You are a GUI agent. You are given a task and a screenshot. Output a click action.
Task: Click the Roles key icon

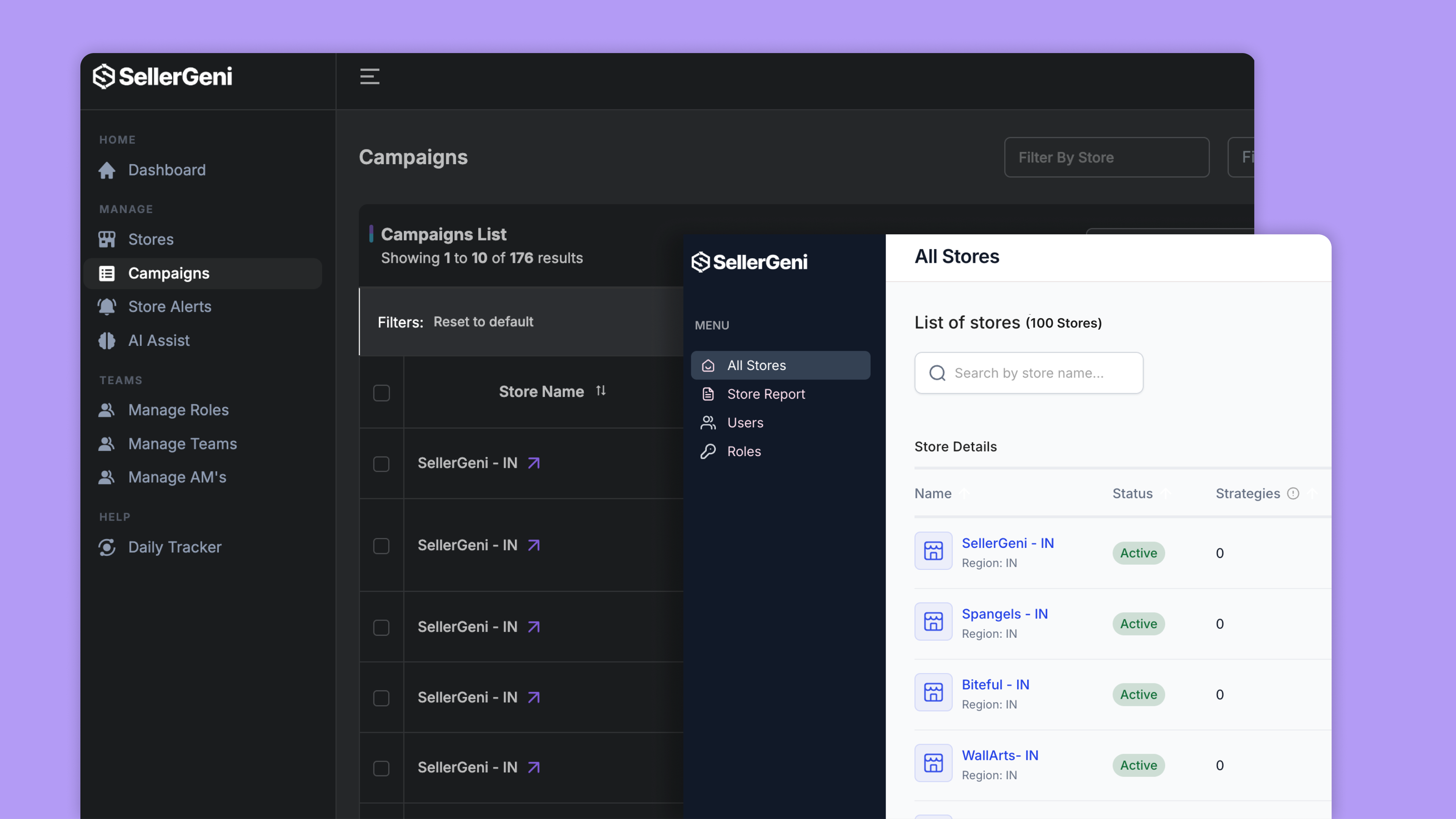tap(708, 452)
